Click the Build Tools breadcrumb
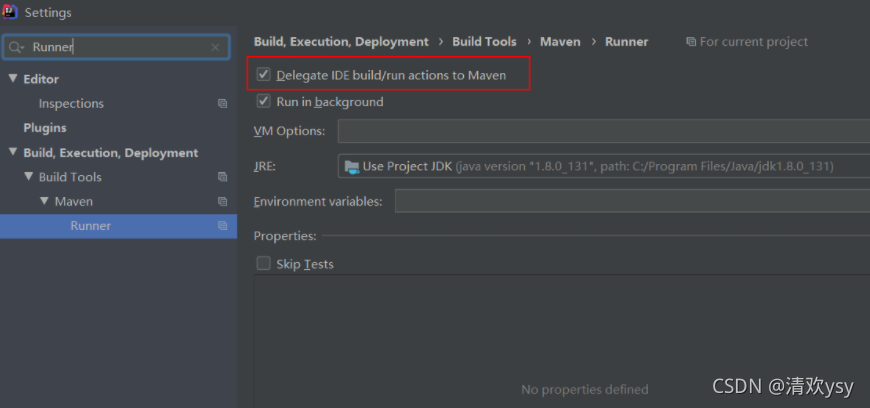 pyautogui.click(x=484, y=42)
